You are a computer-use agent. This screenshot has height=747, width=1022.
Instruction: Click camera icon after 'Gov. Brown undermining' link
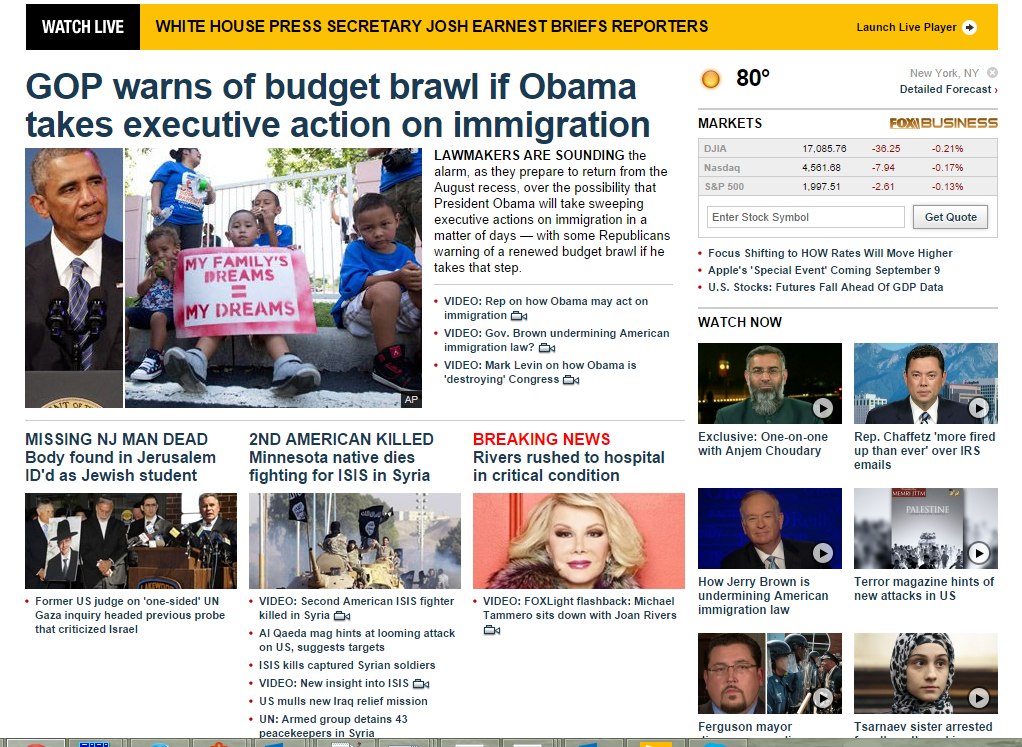click(547, 348)
